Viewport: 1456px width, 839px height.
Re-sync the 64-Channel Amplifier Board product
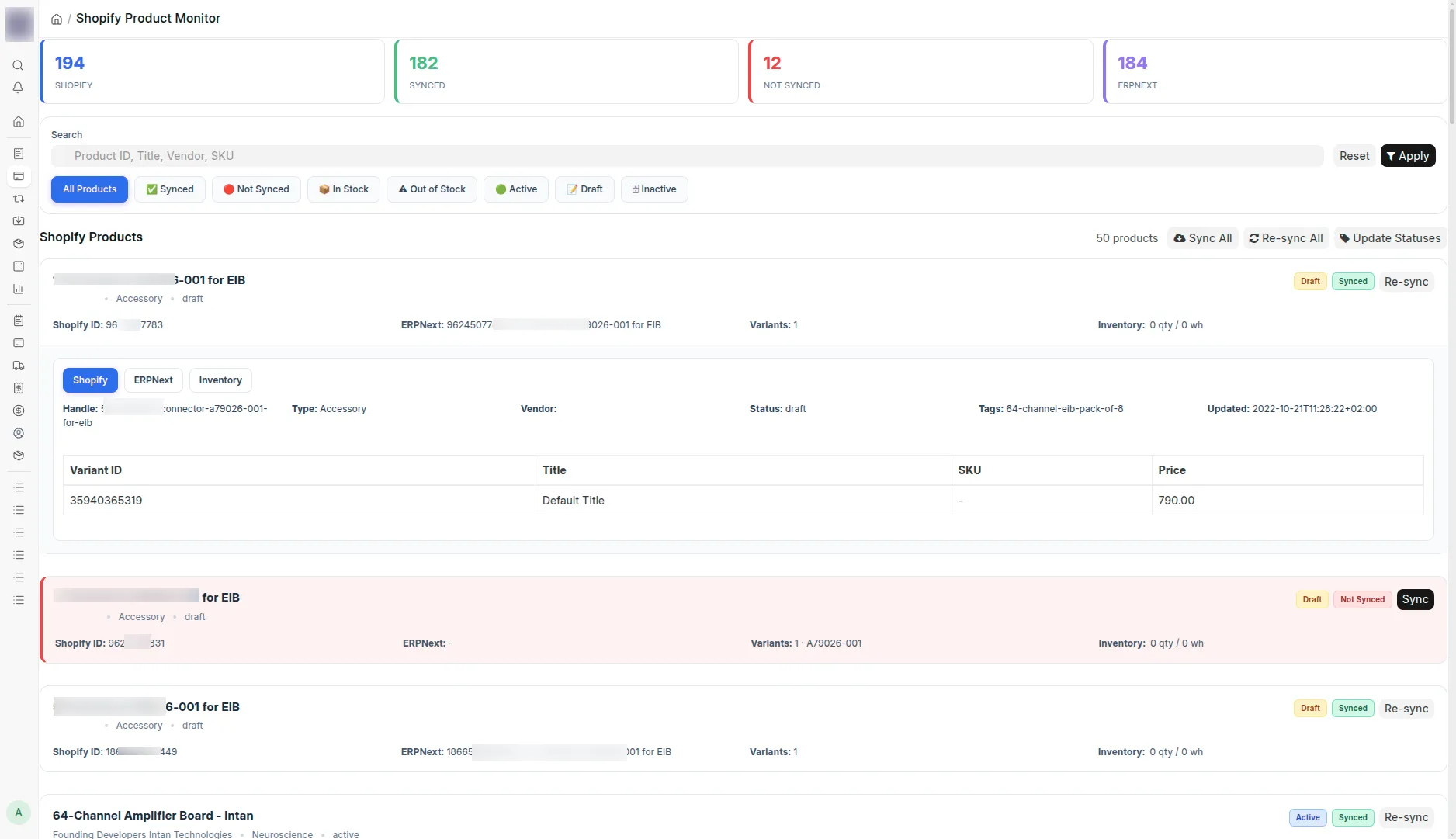(x=1406, y=817)
